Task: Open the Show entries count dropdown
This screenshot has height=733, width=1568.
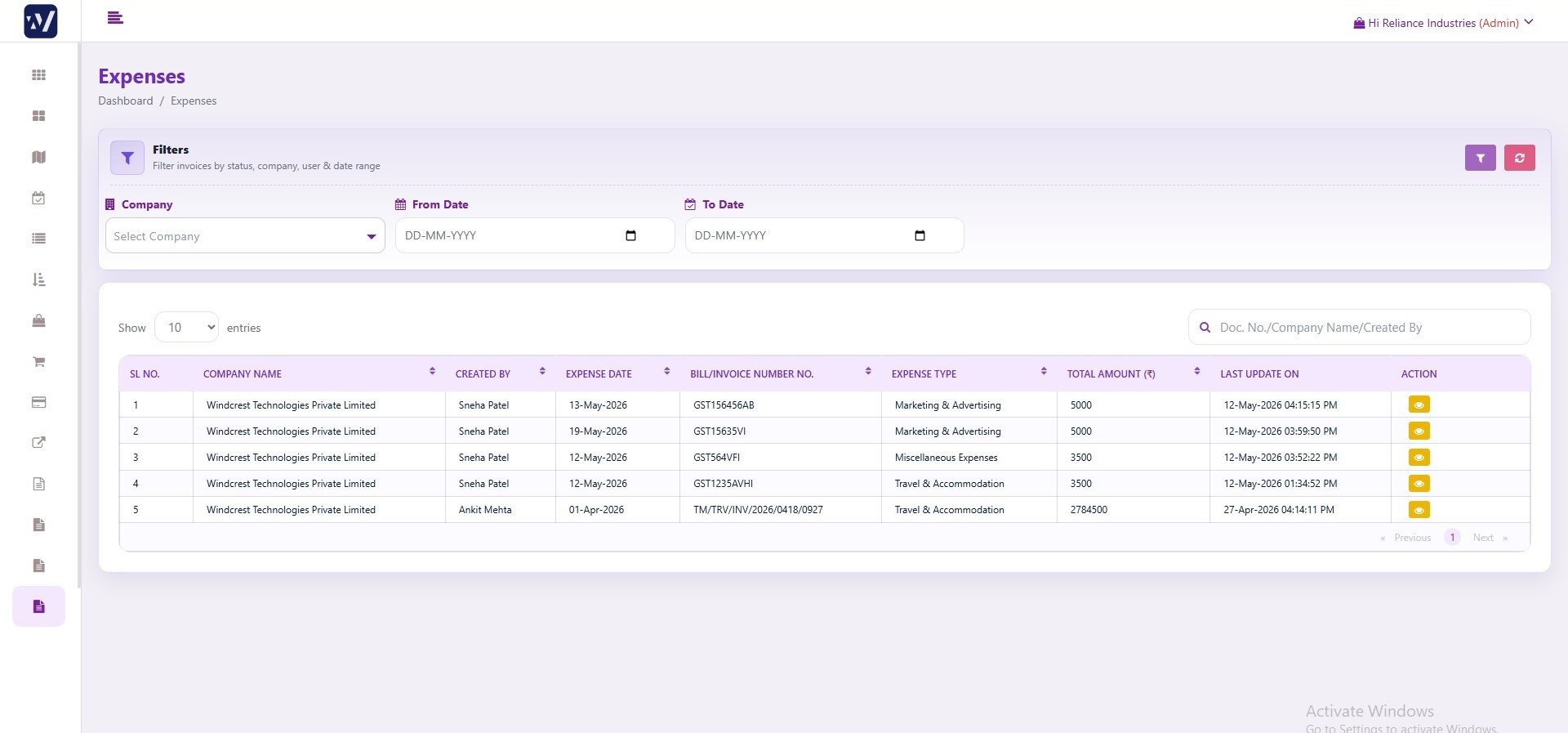Action: [186, 327]
